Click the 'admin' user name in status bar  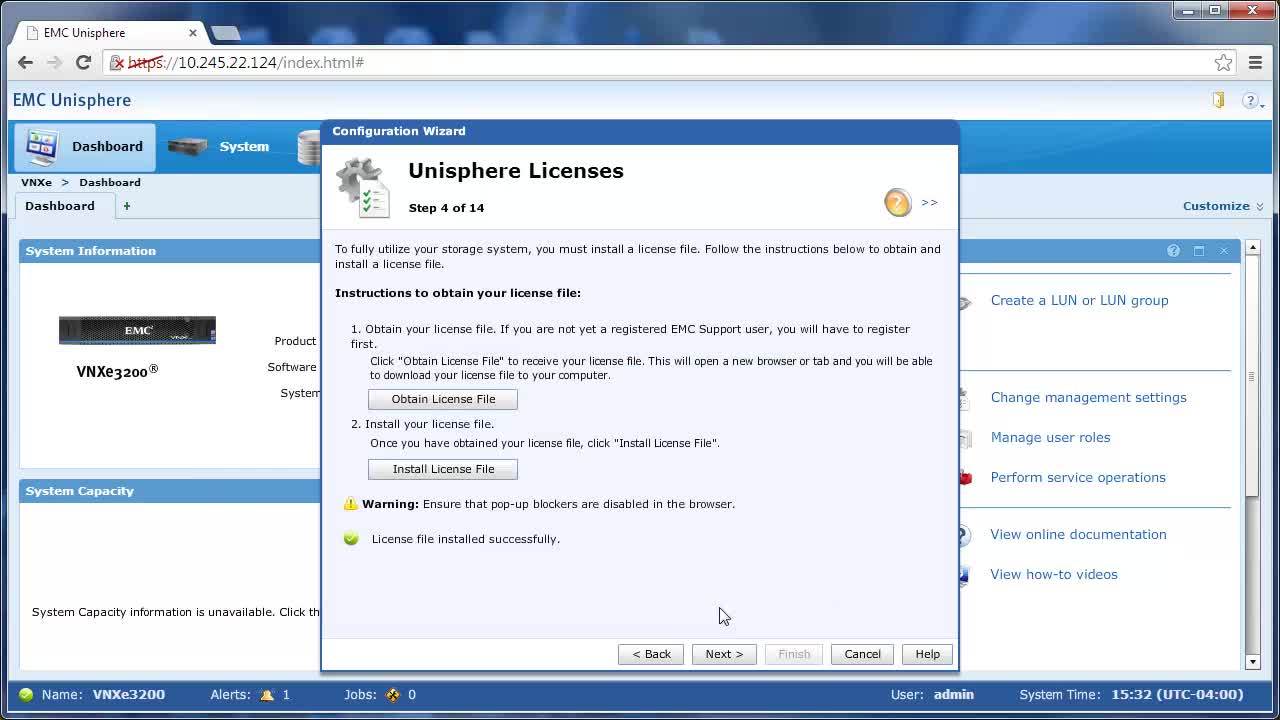click(x=953, y=694)
